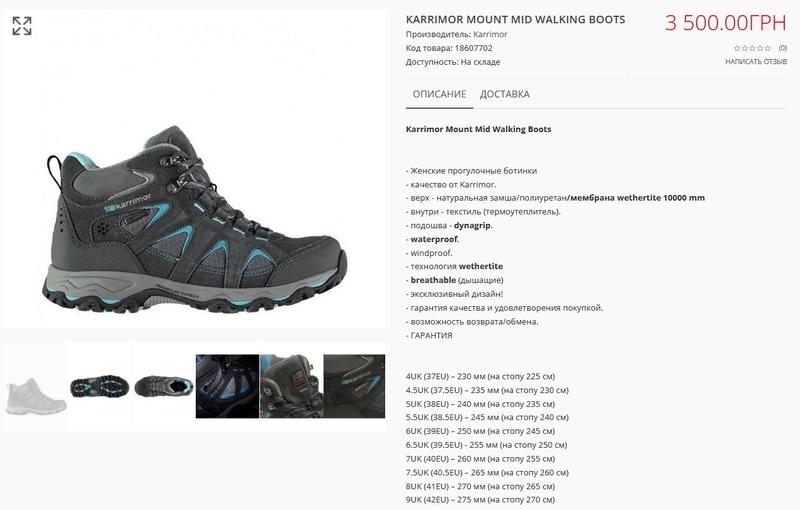Select the blue mesh close-up thumbnail
This screenshot has width=800, height=510.
[228, 387]
